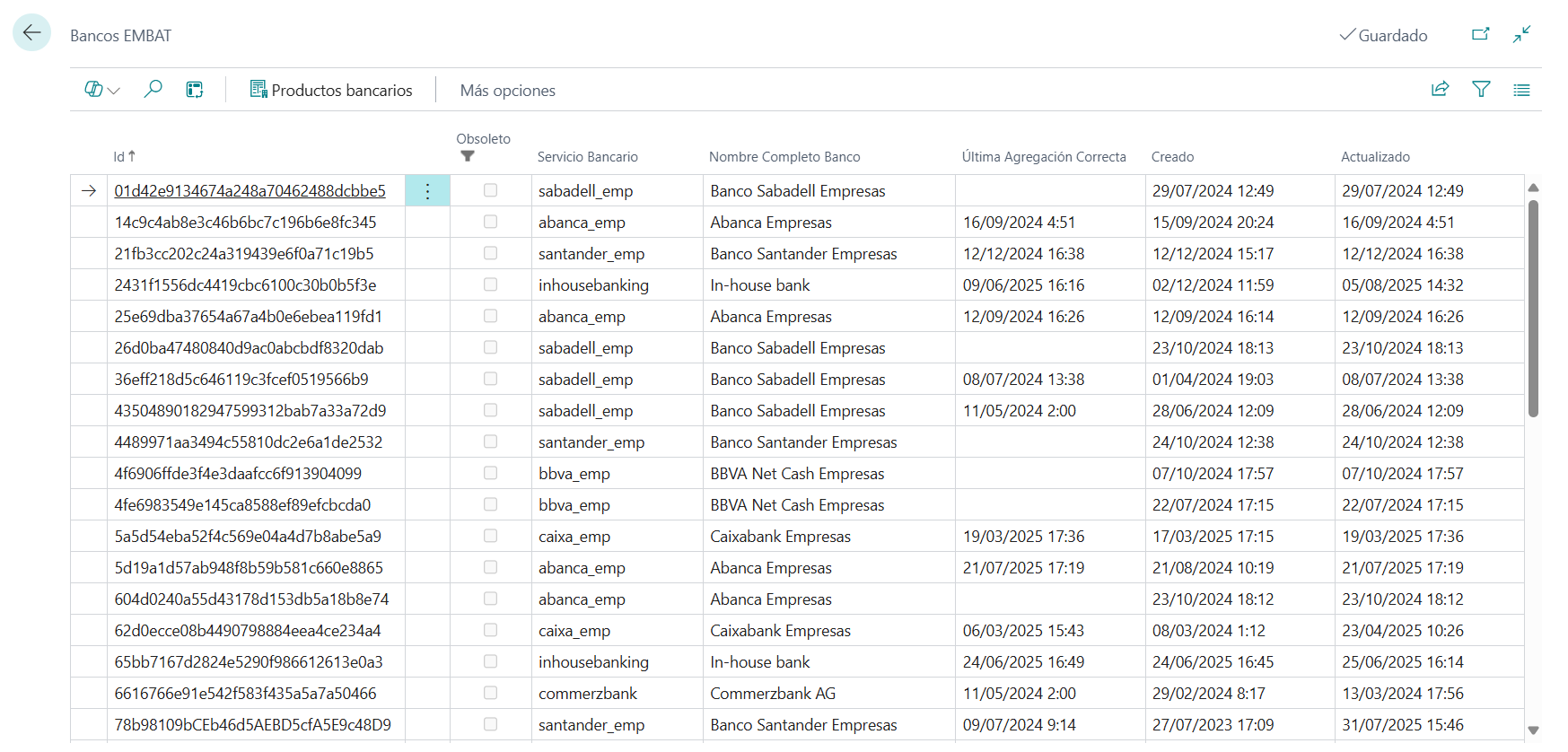Viewport: 1568px width, 752px height.
Task: Sort by the Id column header
Action: 124,156
